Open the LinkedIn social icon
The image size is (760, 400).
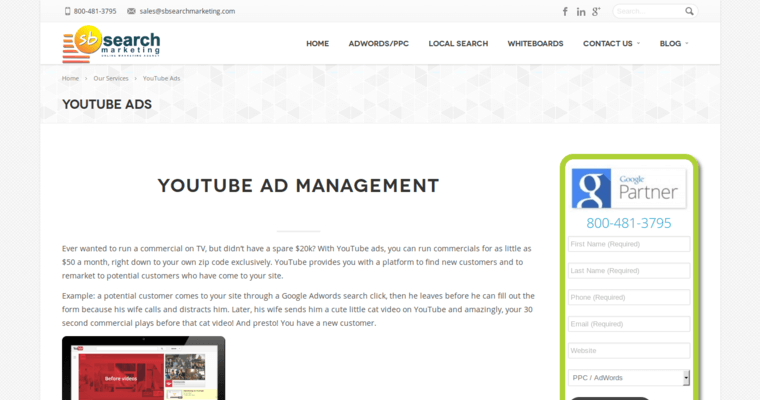pyautogui.click(x=581, y=12)
